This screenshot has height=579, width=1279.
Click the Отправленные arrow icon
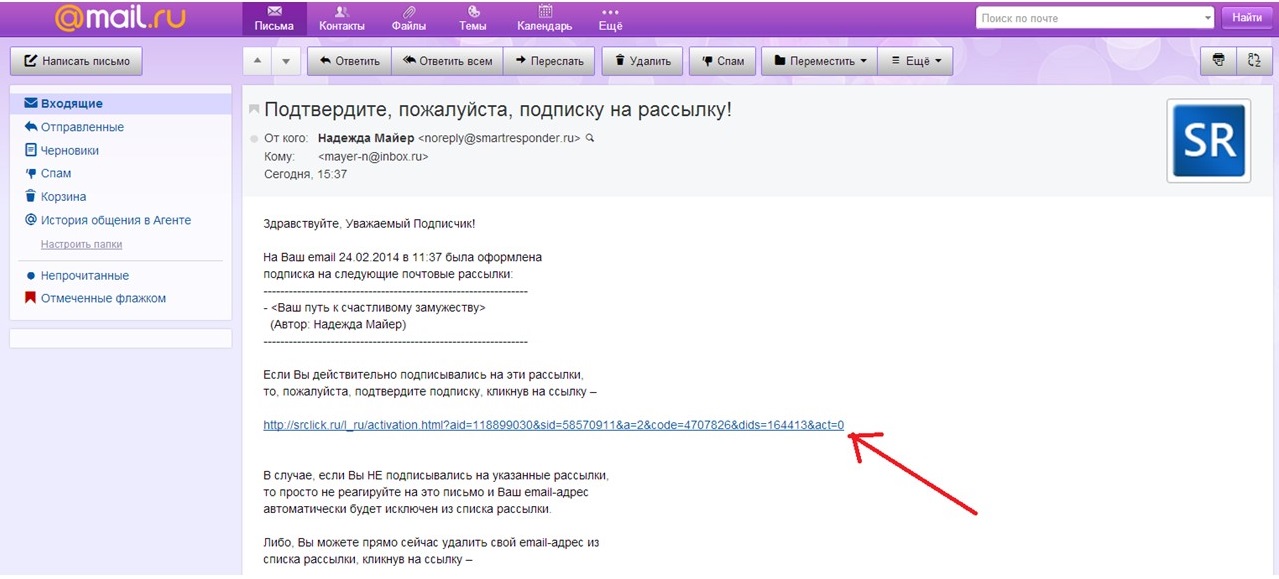(x=31, y=127)
